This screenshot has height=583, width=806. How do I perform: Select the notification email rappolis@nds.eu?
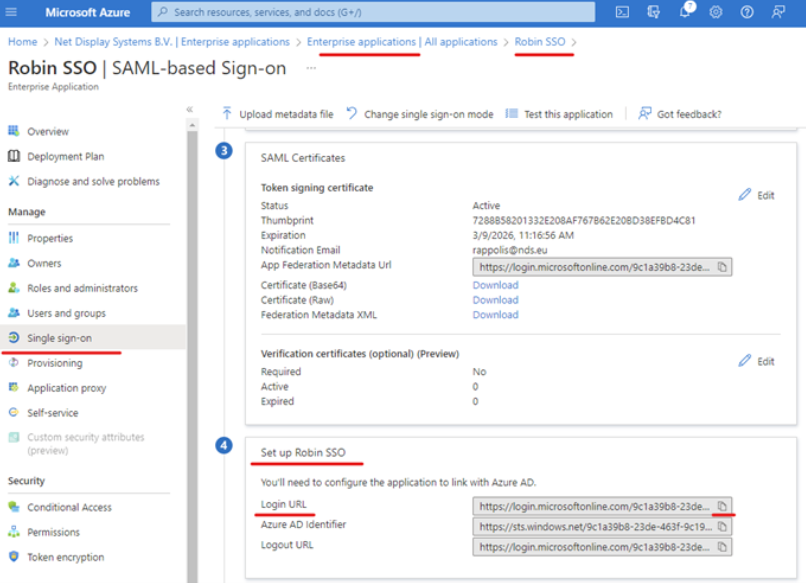coord(510,250)
